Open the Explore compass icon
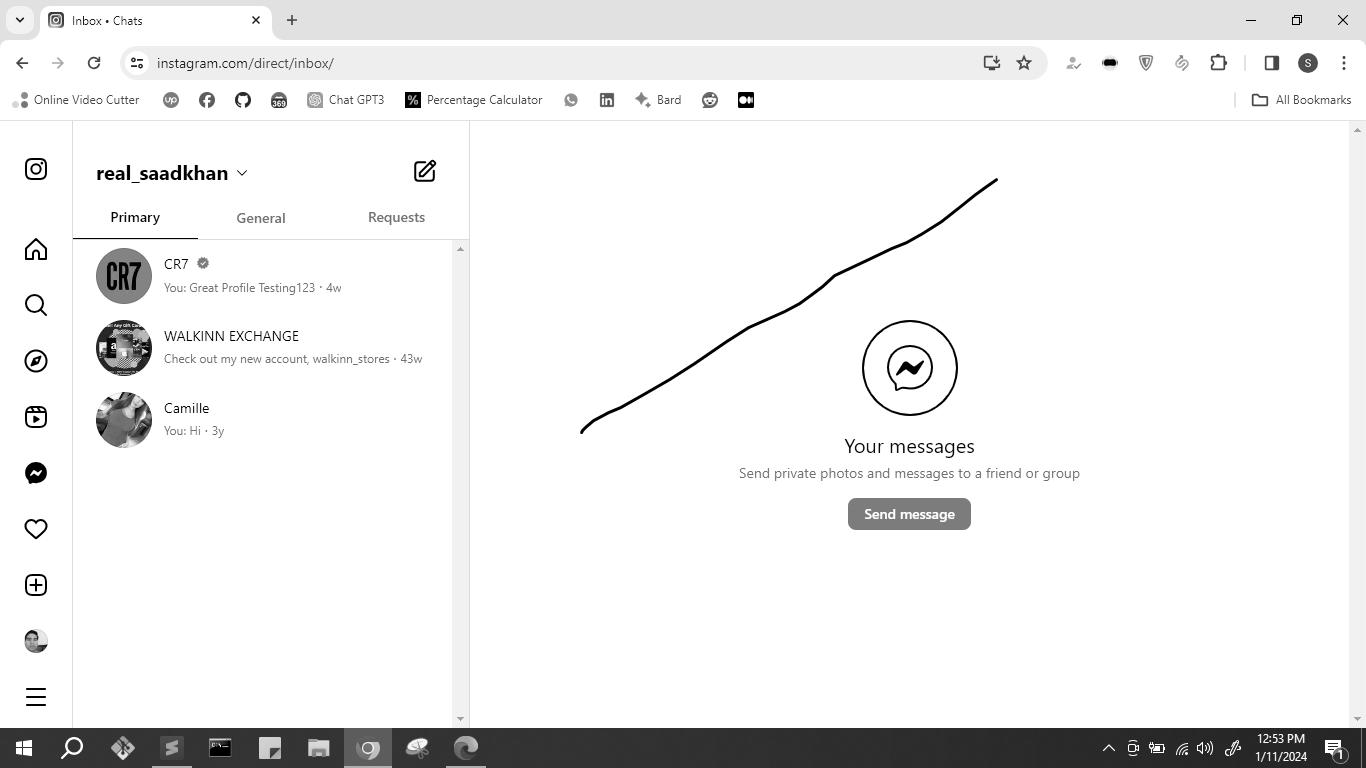 pos(36,361)
